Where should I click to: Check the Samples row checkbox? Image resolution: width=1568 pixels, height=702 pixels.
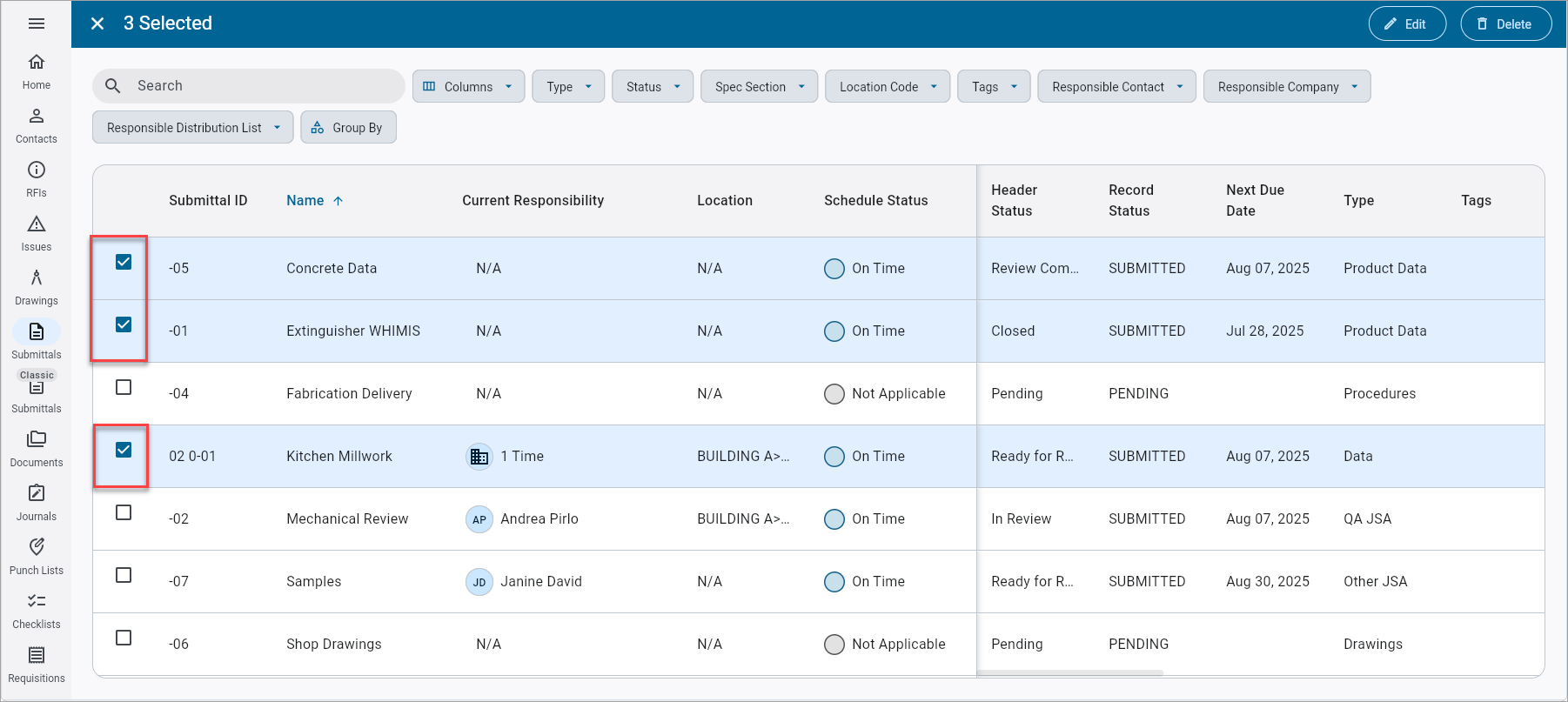(x=124, y=575)
